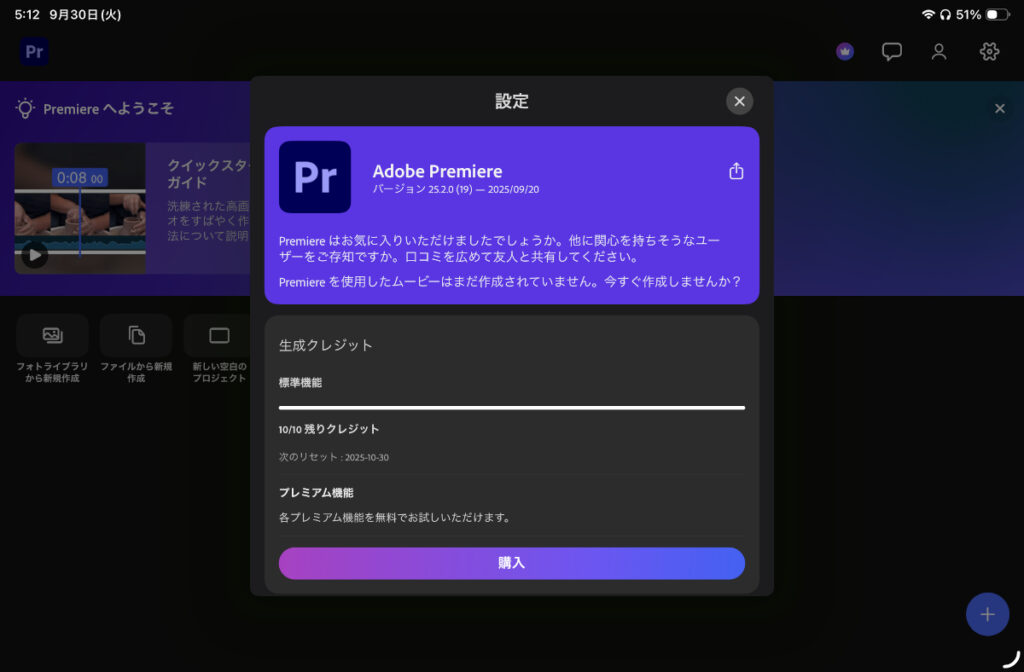Tap the プレミアム機能 heading
The height and width of the screenshot is (672, 1024).
point(316,492)
